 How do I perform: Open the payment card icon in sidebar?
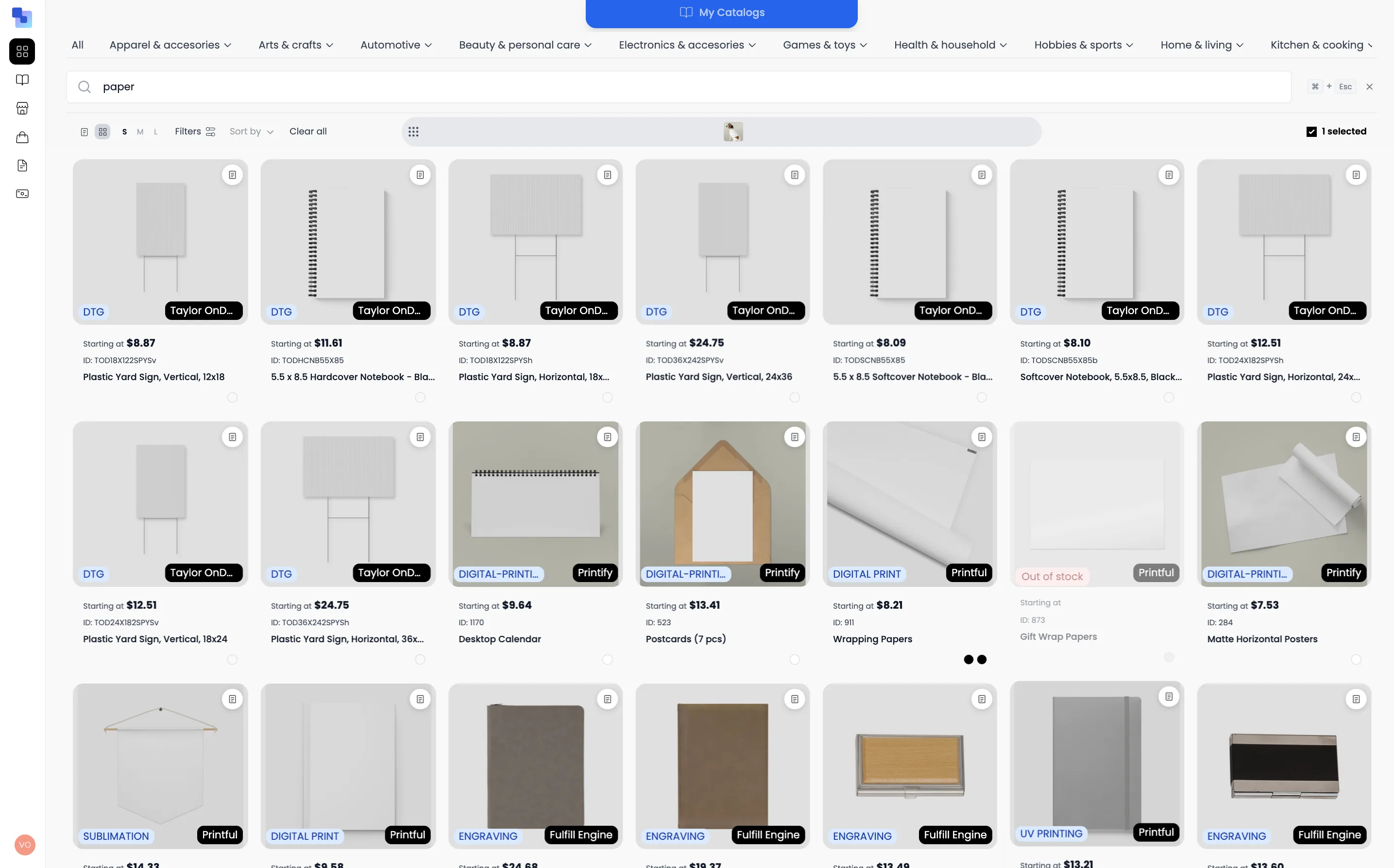(22, 194)
